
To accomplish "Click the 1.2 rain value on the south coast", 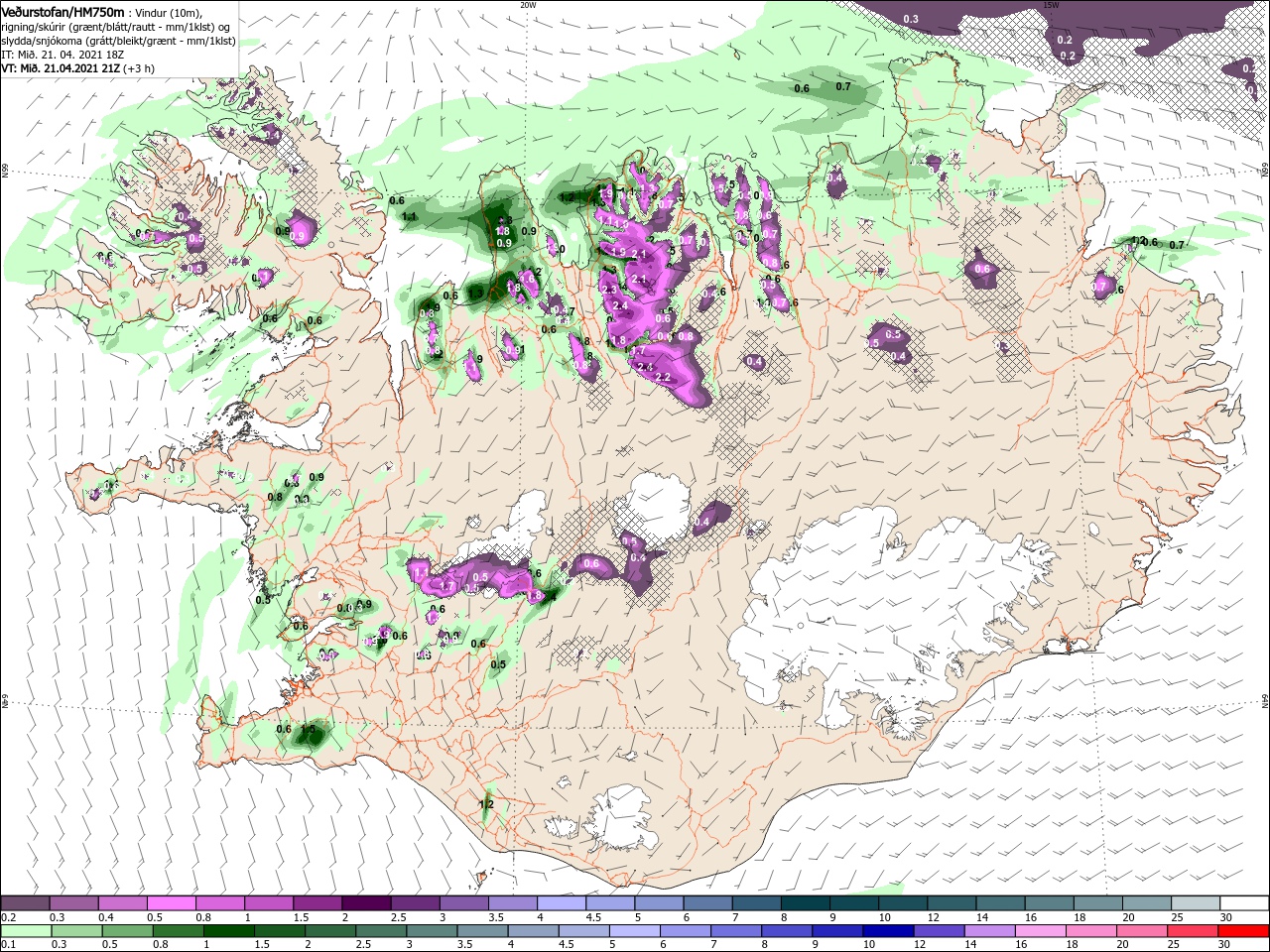I will pos(486,804).
